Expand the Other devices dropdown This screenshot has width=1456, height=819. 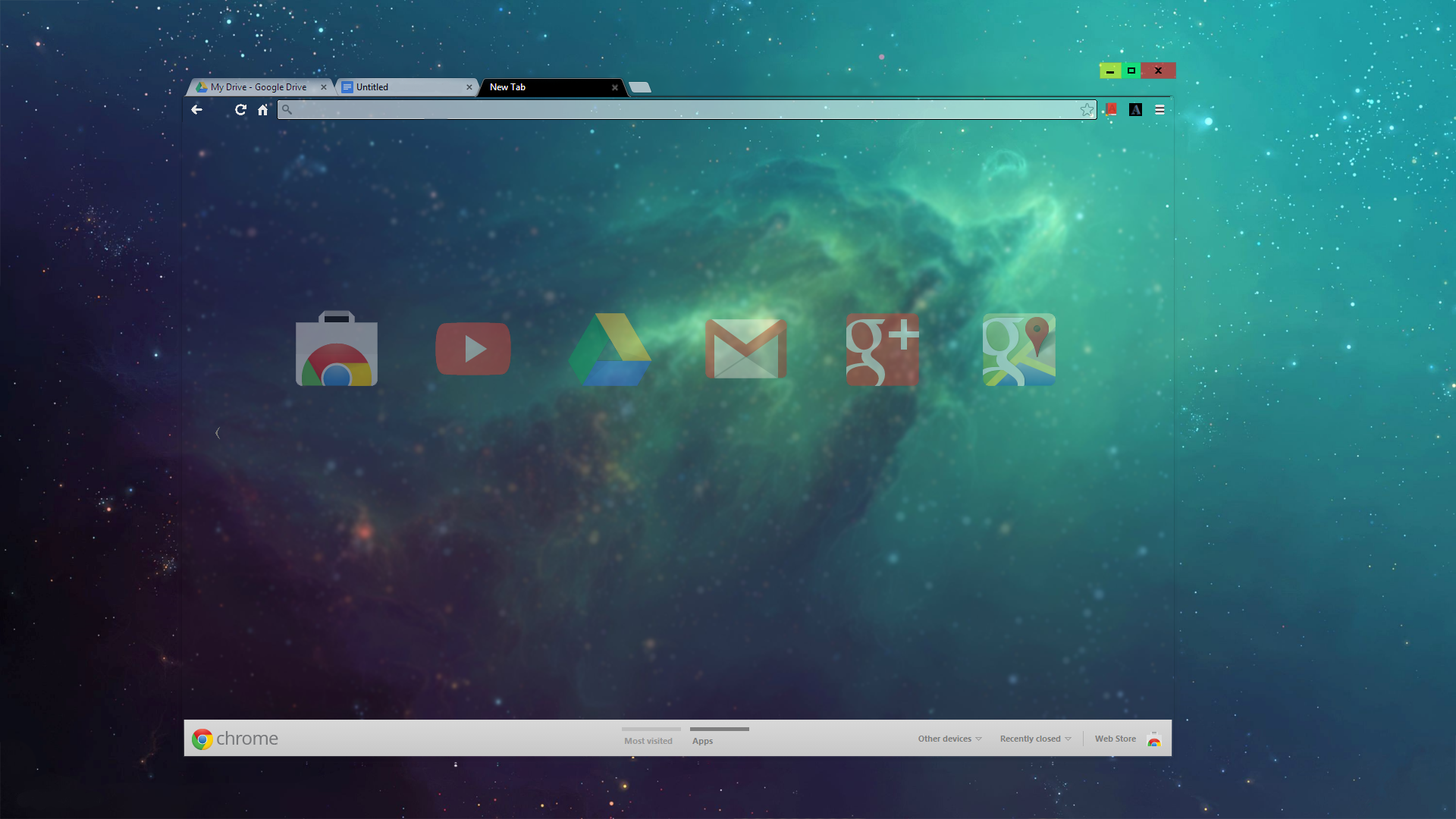(950, 739)
